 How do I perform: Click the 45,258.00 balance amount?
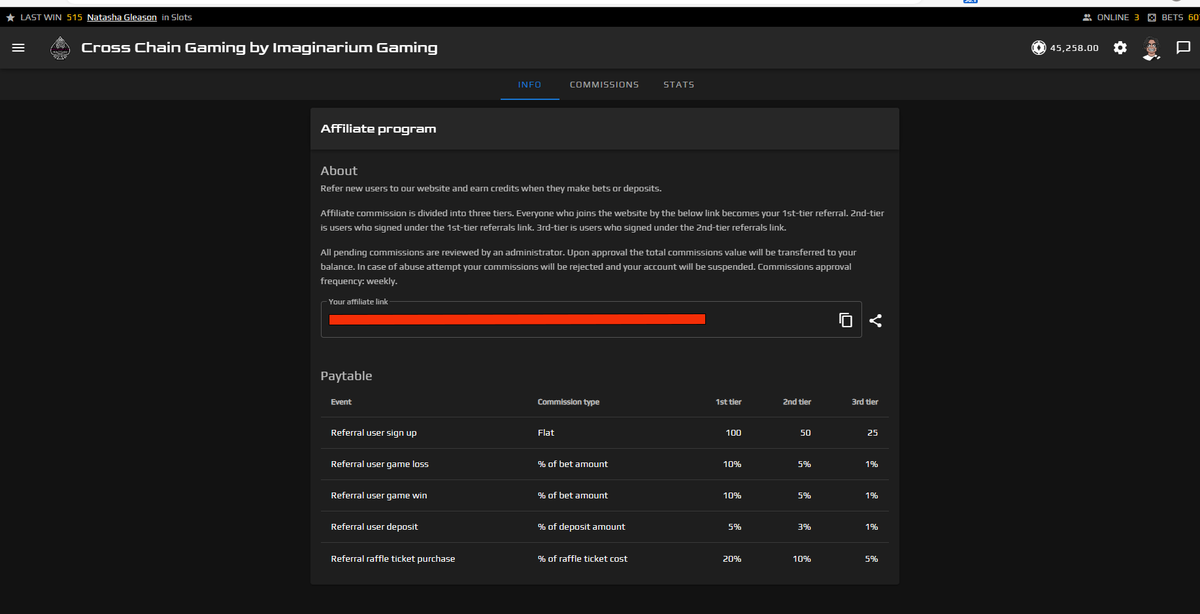[x=1075, y=48]
